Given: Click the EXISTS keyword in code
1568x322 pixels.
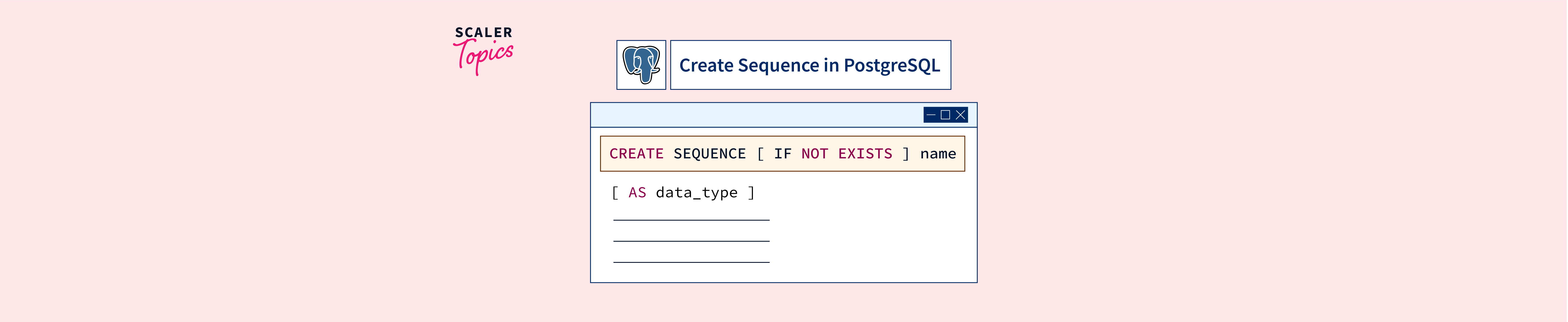Looking at the screenshot, I should pyautogui.click(x=865, y=154).
